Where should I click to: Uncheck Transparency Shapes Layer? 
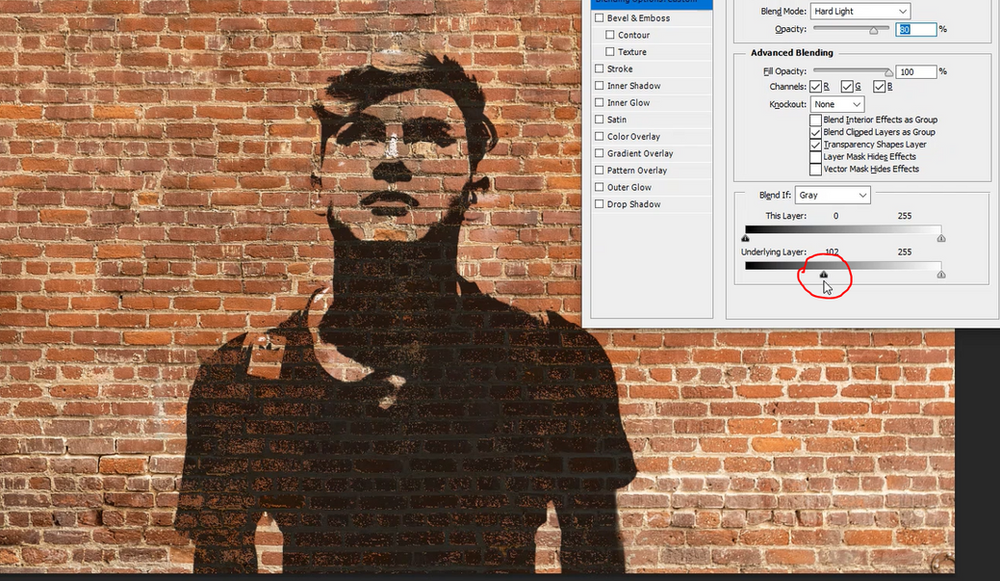815,144
